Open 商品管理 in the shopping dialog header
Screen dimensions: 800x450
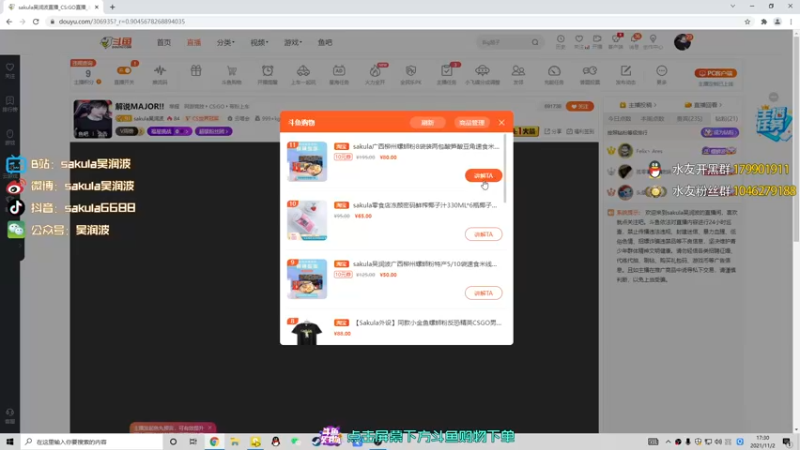click(x=471, y=122)
